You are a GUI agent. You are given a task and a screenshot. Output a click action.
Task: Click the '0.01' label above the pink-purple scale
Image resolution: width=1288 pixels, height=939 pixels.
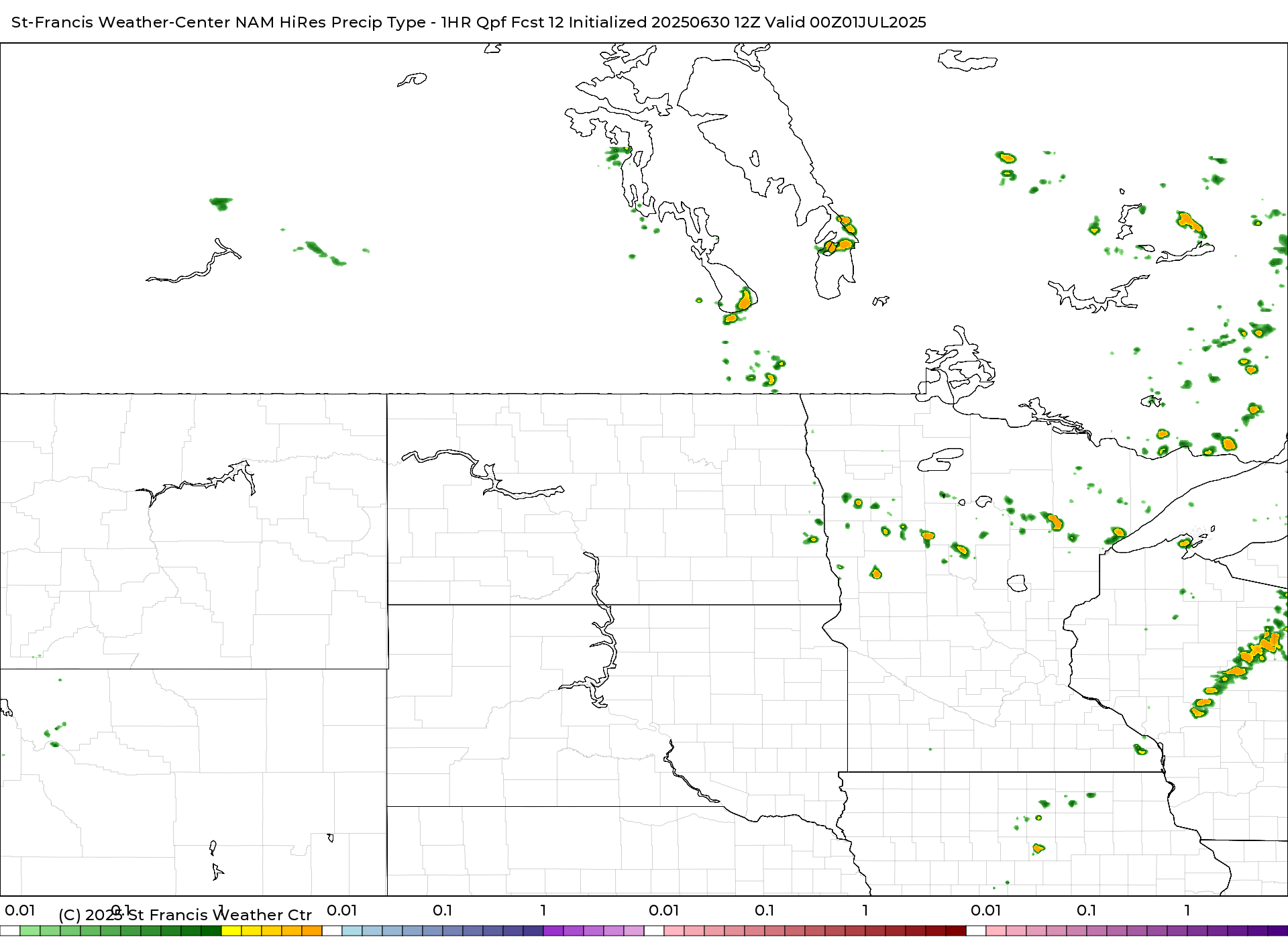[986, 910]
